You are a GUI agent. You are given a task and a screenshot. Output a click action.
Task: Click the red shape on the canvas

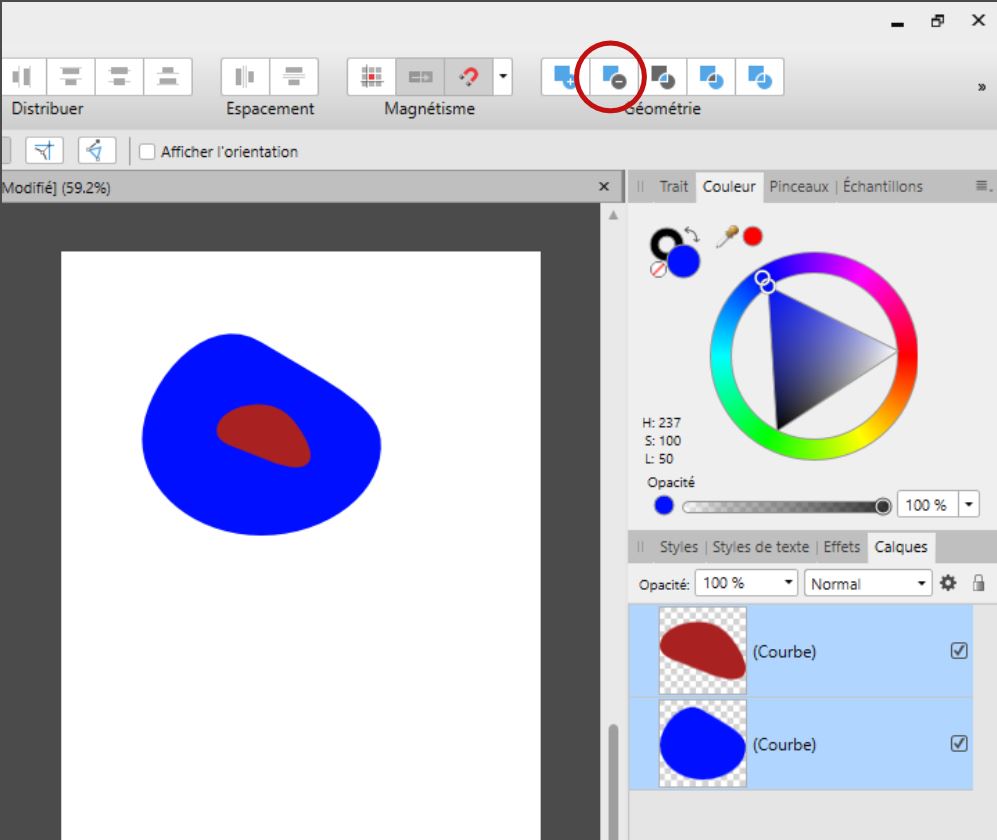point(264,436)
